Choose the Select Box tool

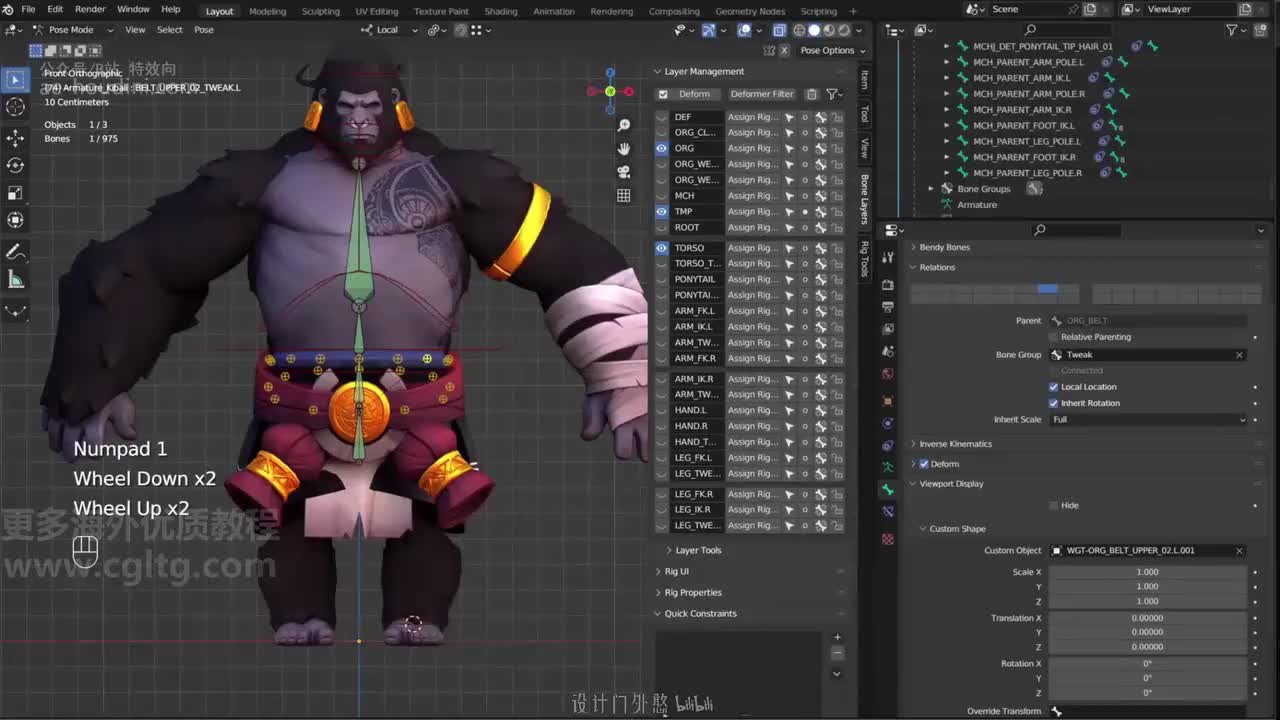[16, 79]
